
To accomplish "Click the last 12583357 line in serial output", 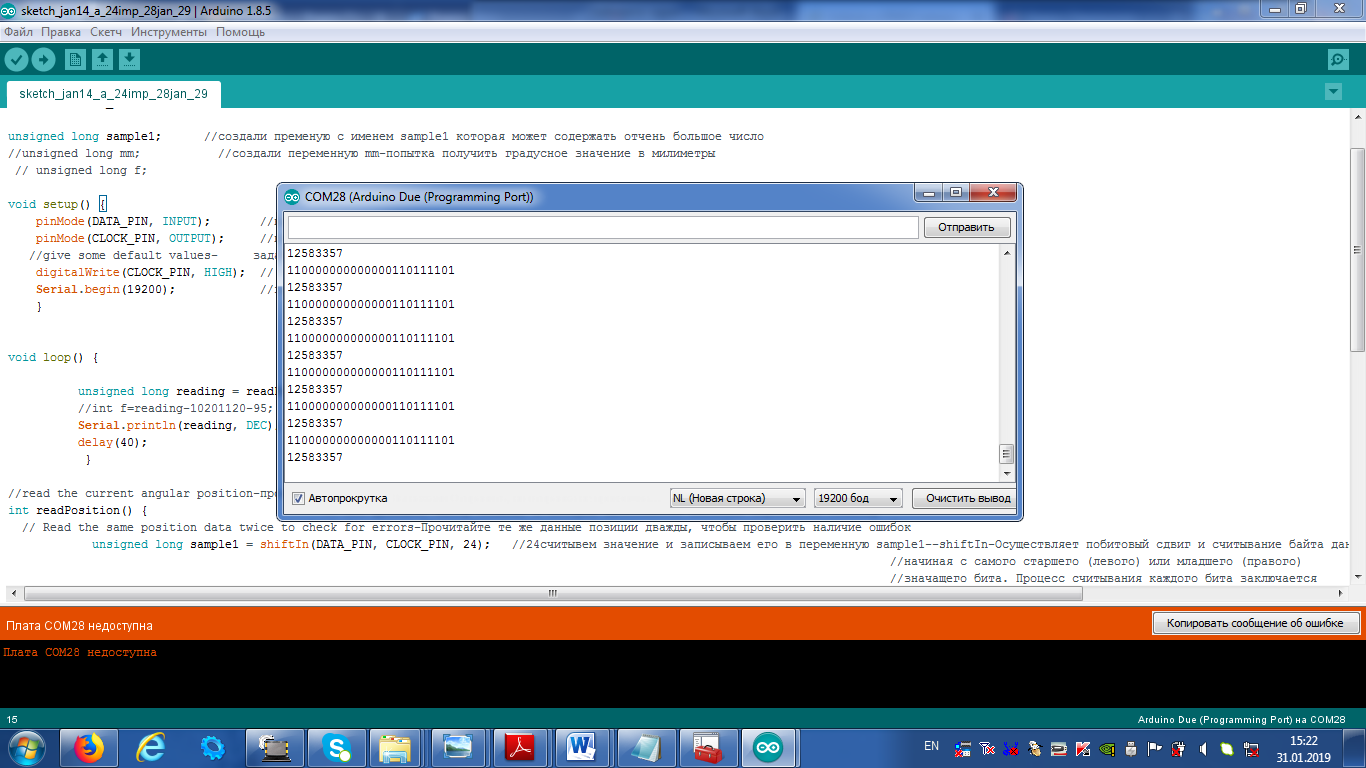I will [x=314, y=457].
